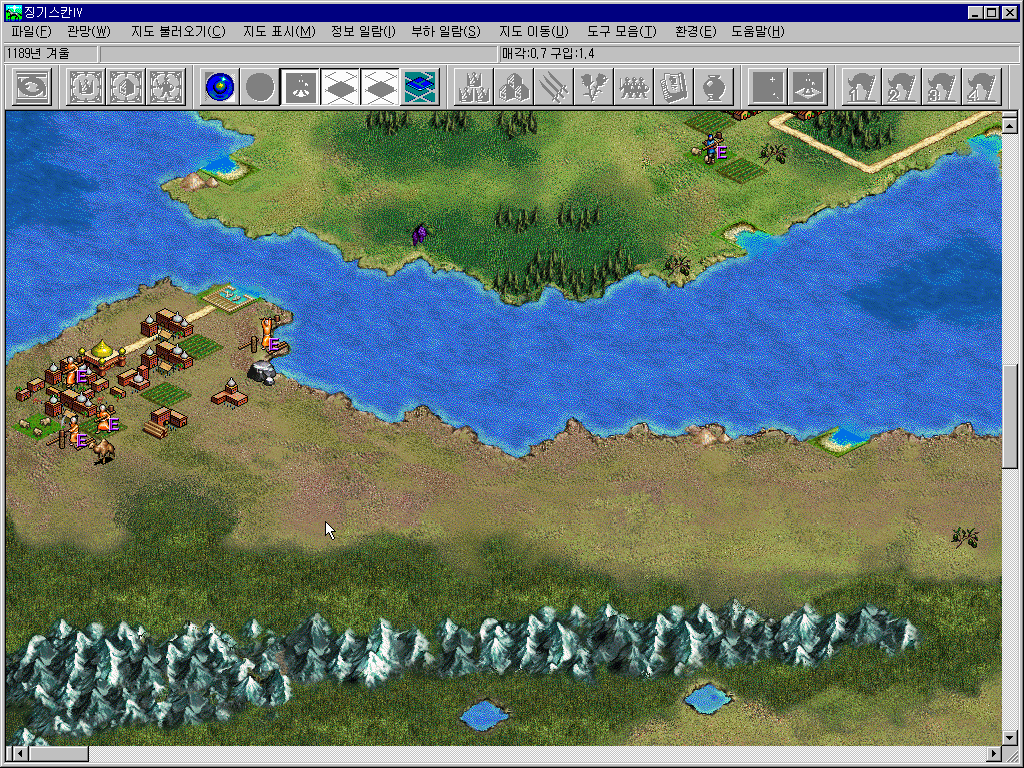Click the single crown ruler icon
Viewport: 1024px width, 768px height.
86,86
